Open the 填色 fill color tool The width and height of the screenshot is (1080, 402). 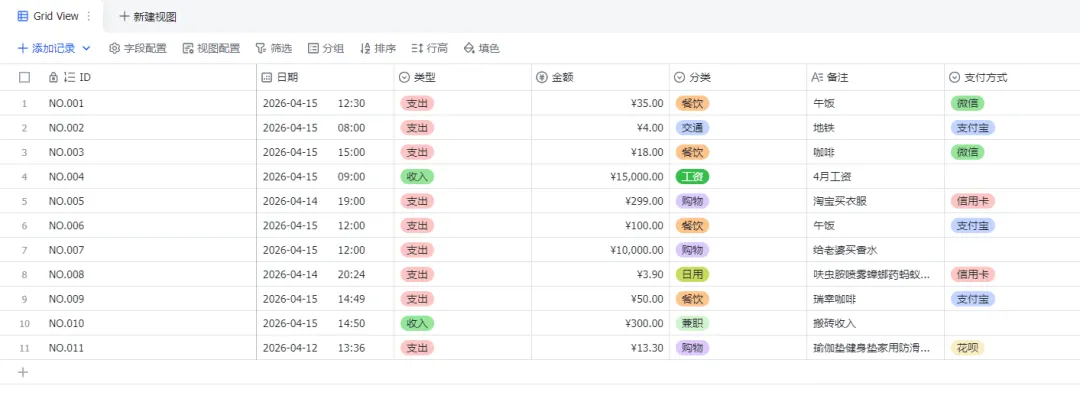pyautogui.click(x=482, y=48)
